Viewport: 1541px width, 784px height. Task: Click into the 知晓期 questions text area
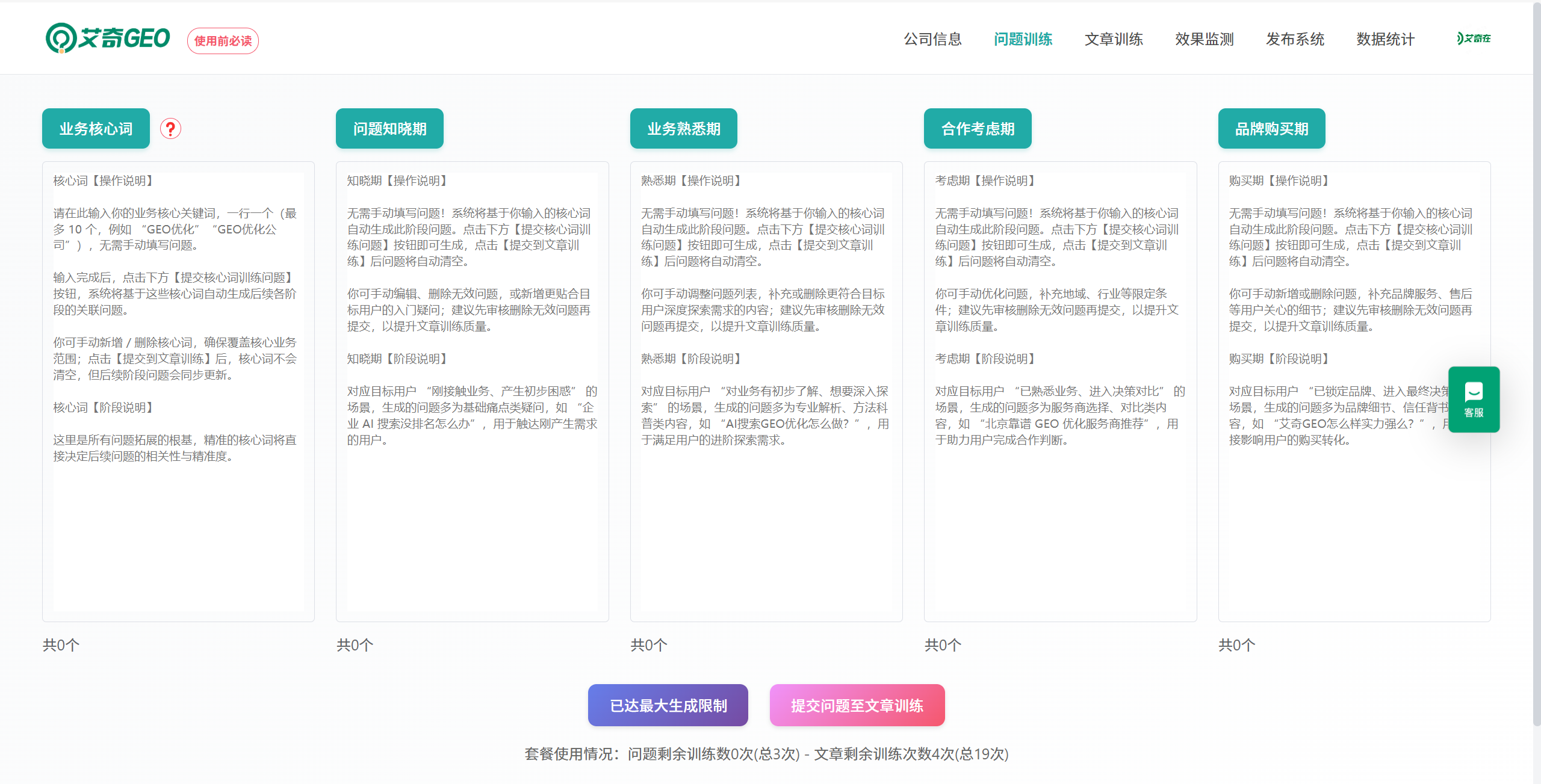point(472,529)
